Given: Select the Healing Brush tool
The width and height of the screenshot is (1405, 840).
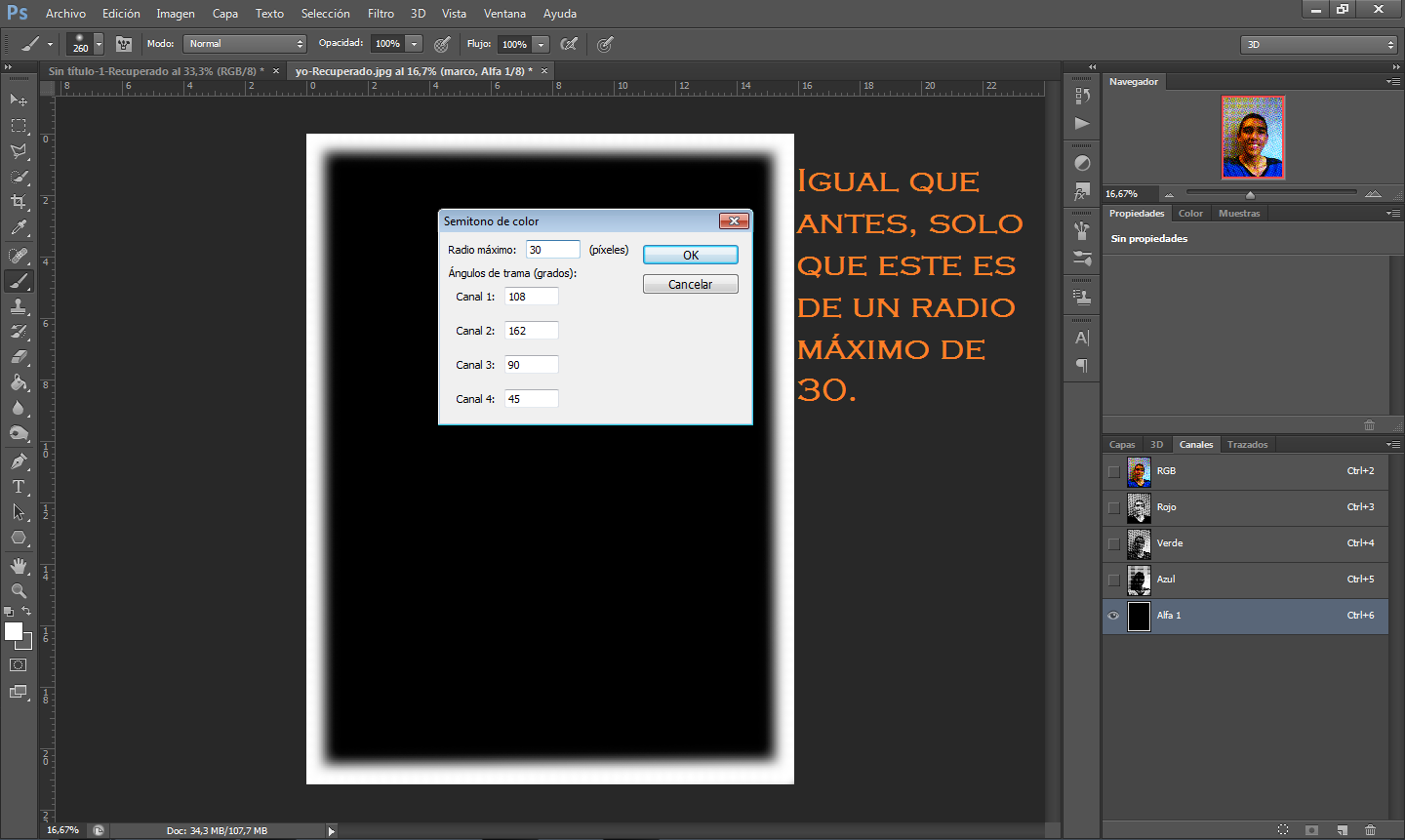Looking at the screenshot, I should (x=19, y=256).
